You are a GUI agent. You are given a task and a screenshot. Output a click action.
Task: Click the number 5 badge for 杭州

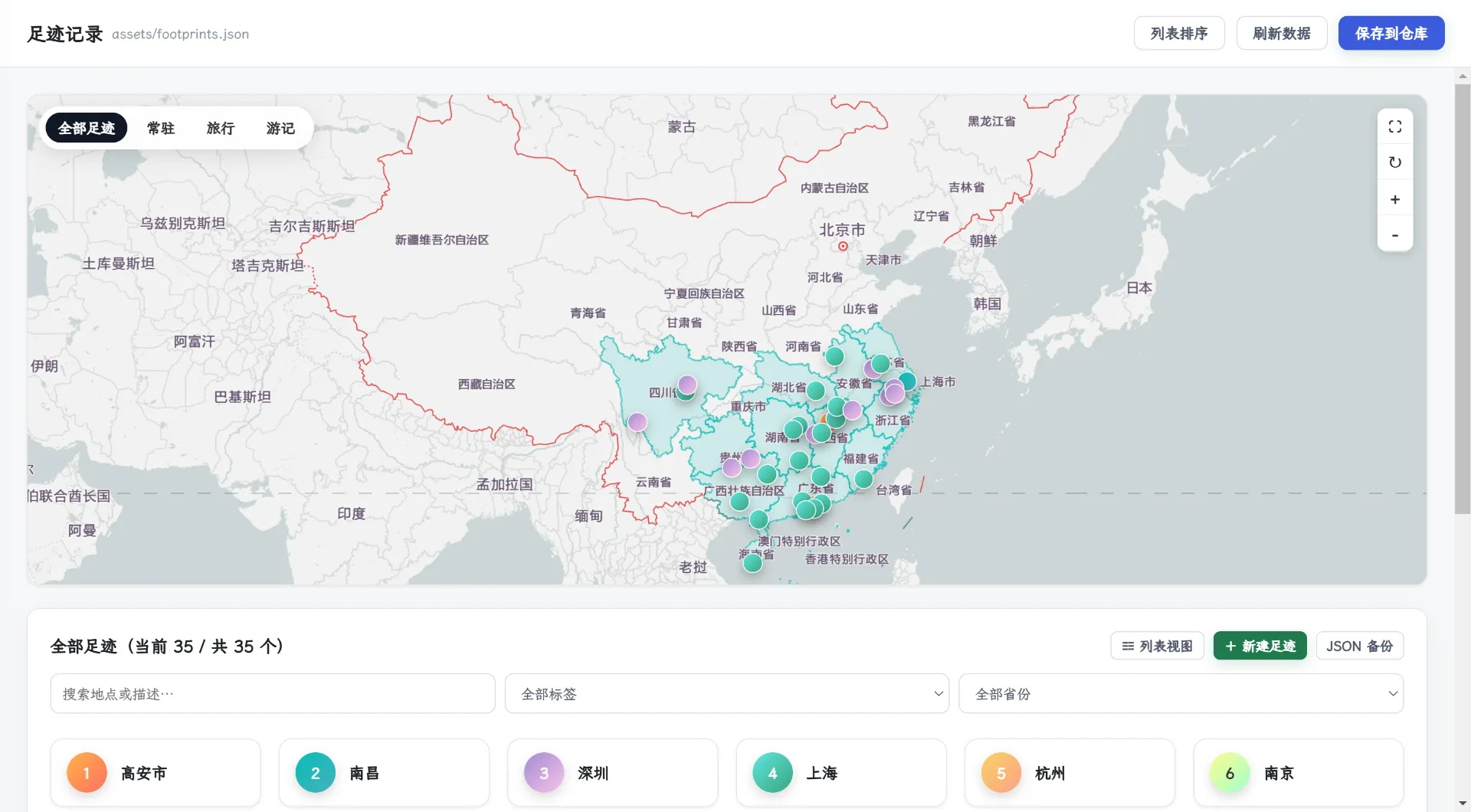1001,773
